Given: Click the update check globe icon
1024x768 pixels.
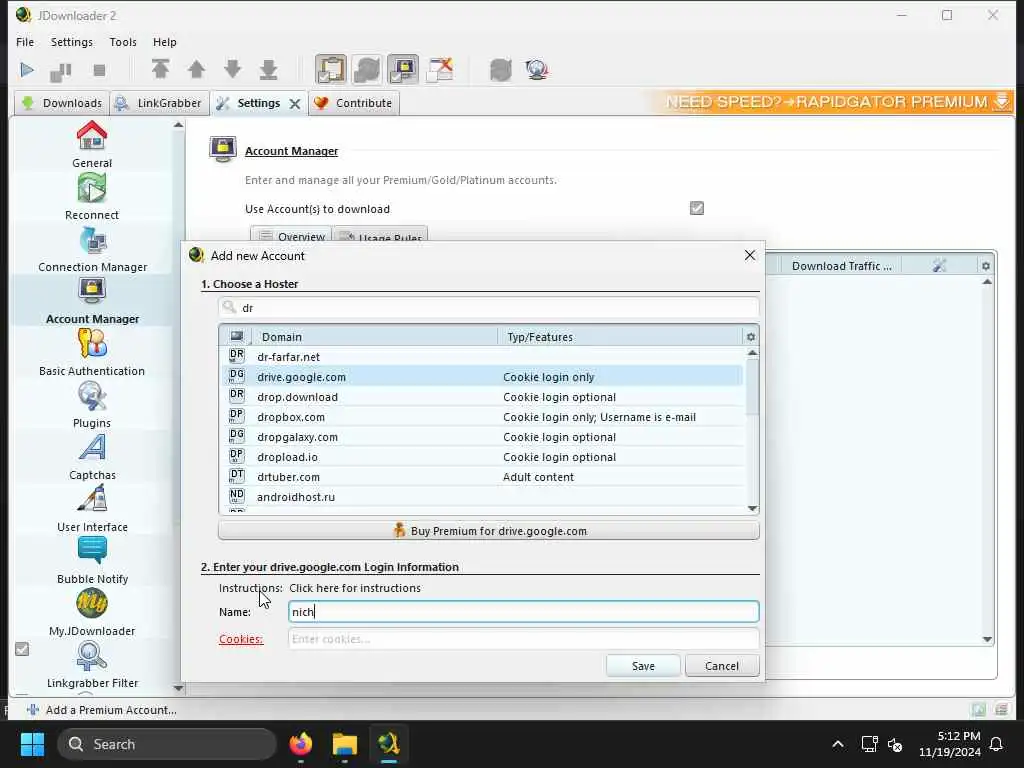Looking at the screenshot, I should pos(537,69).
